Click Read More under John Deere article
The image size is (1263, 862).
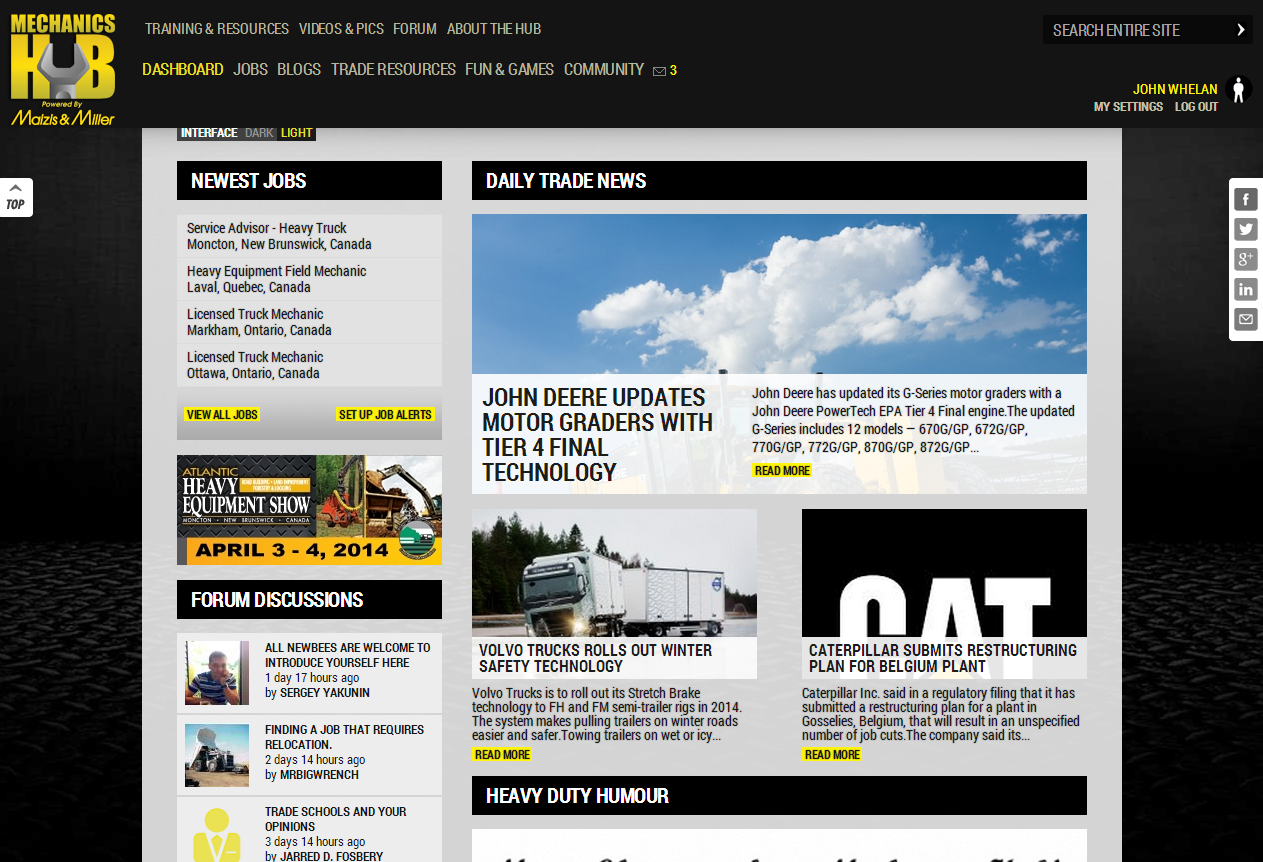coord(782,471)
